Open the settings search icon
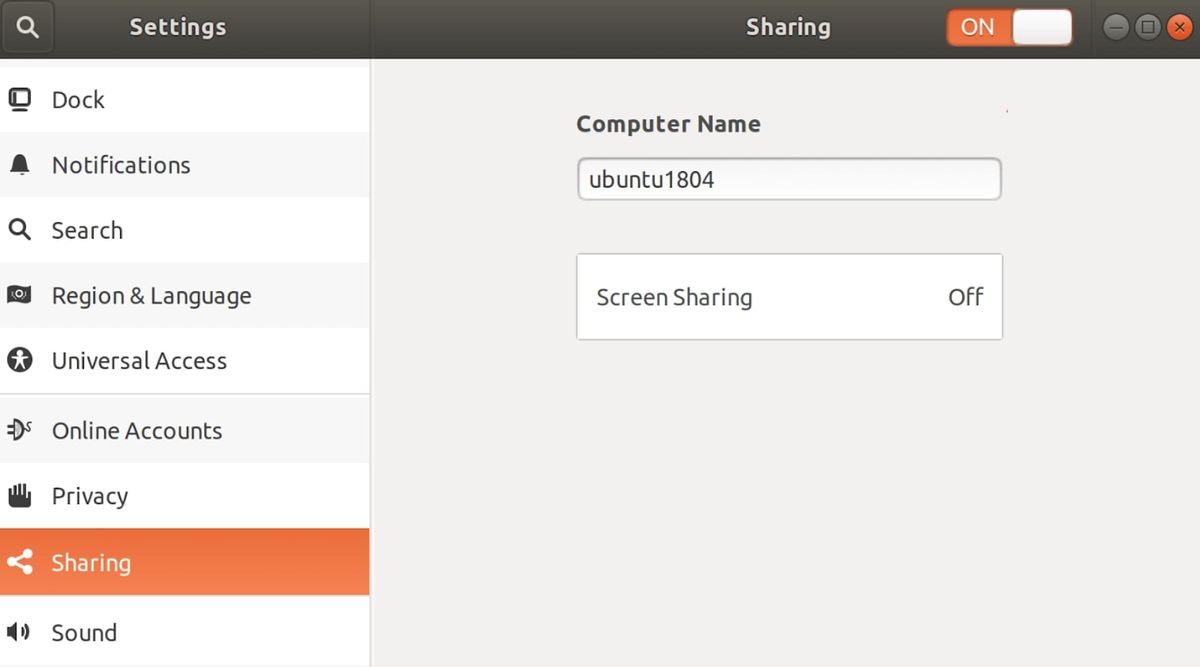 [27, 27]
